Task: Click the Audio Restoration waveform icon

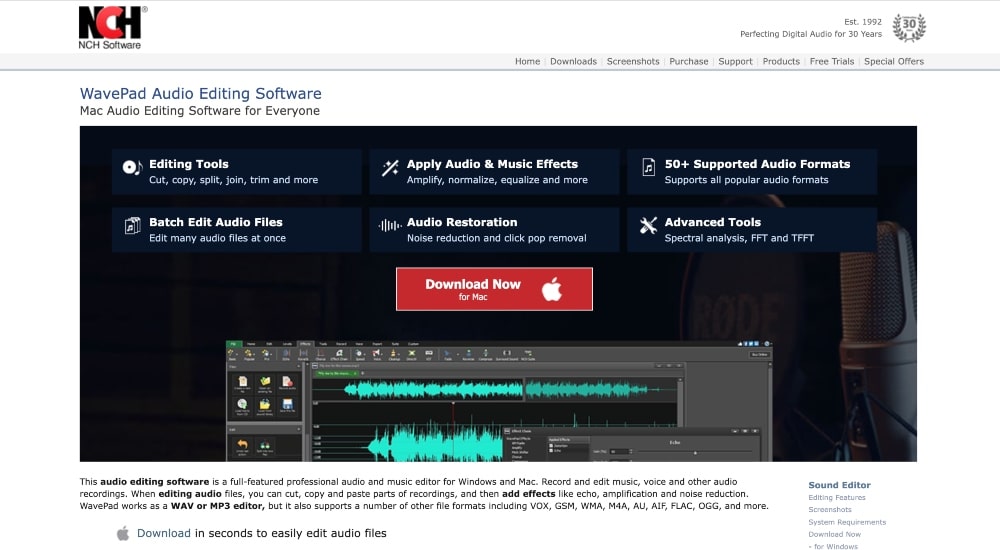Action: pyautogui.click(x=390, y=225)
